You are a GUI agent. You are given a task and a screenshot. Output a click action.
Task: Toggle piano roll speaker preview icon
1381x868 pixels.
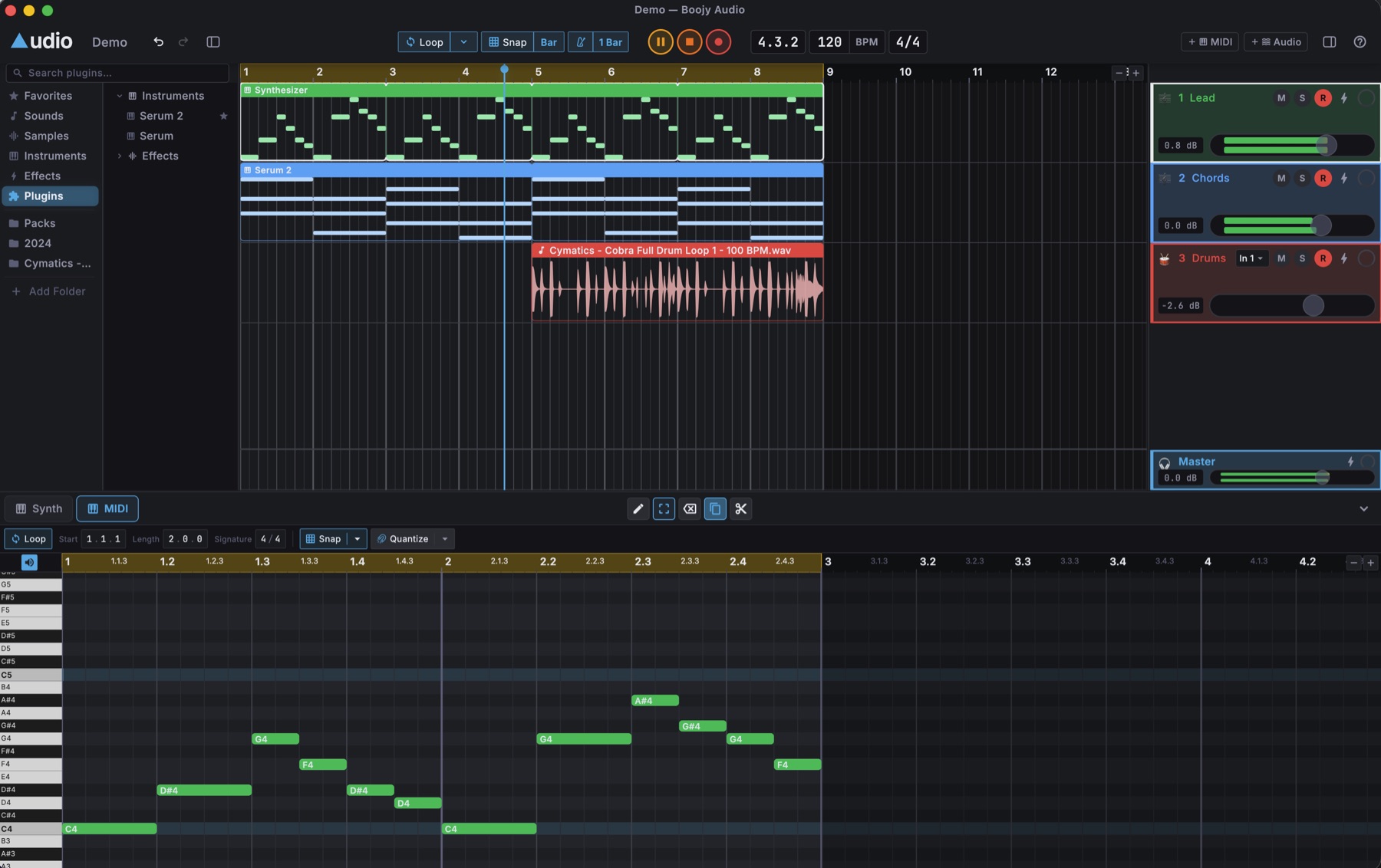pos(29,562)
